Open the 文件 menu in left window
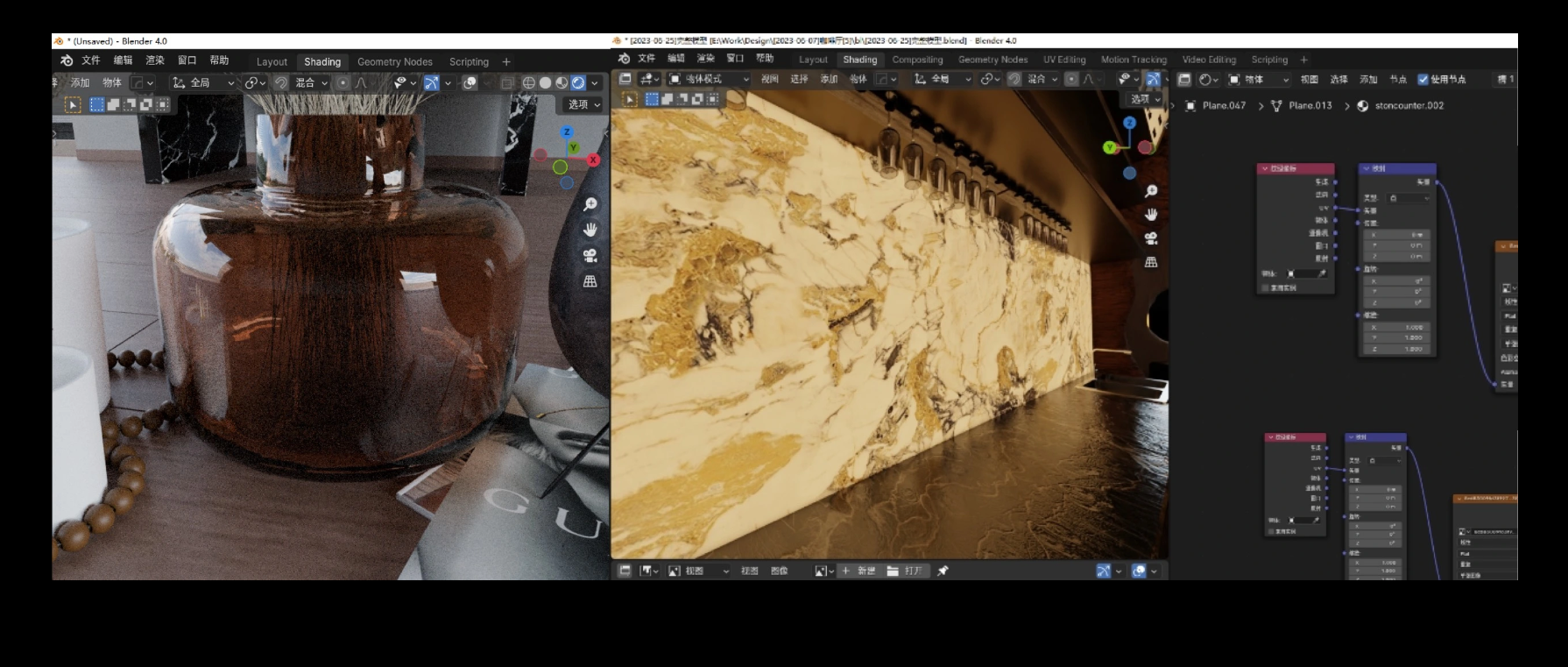1568x667 pixels. (x=91, y=60)
